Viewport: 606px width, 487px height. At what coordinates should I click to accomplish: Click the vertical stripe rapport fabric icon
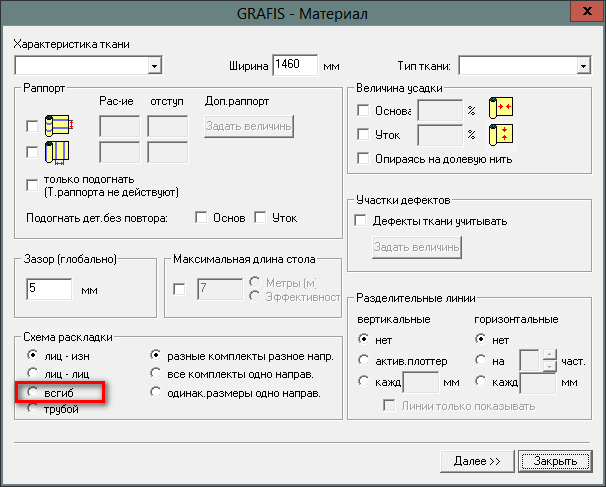pos(56,152)
